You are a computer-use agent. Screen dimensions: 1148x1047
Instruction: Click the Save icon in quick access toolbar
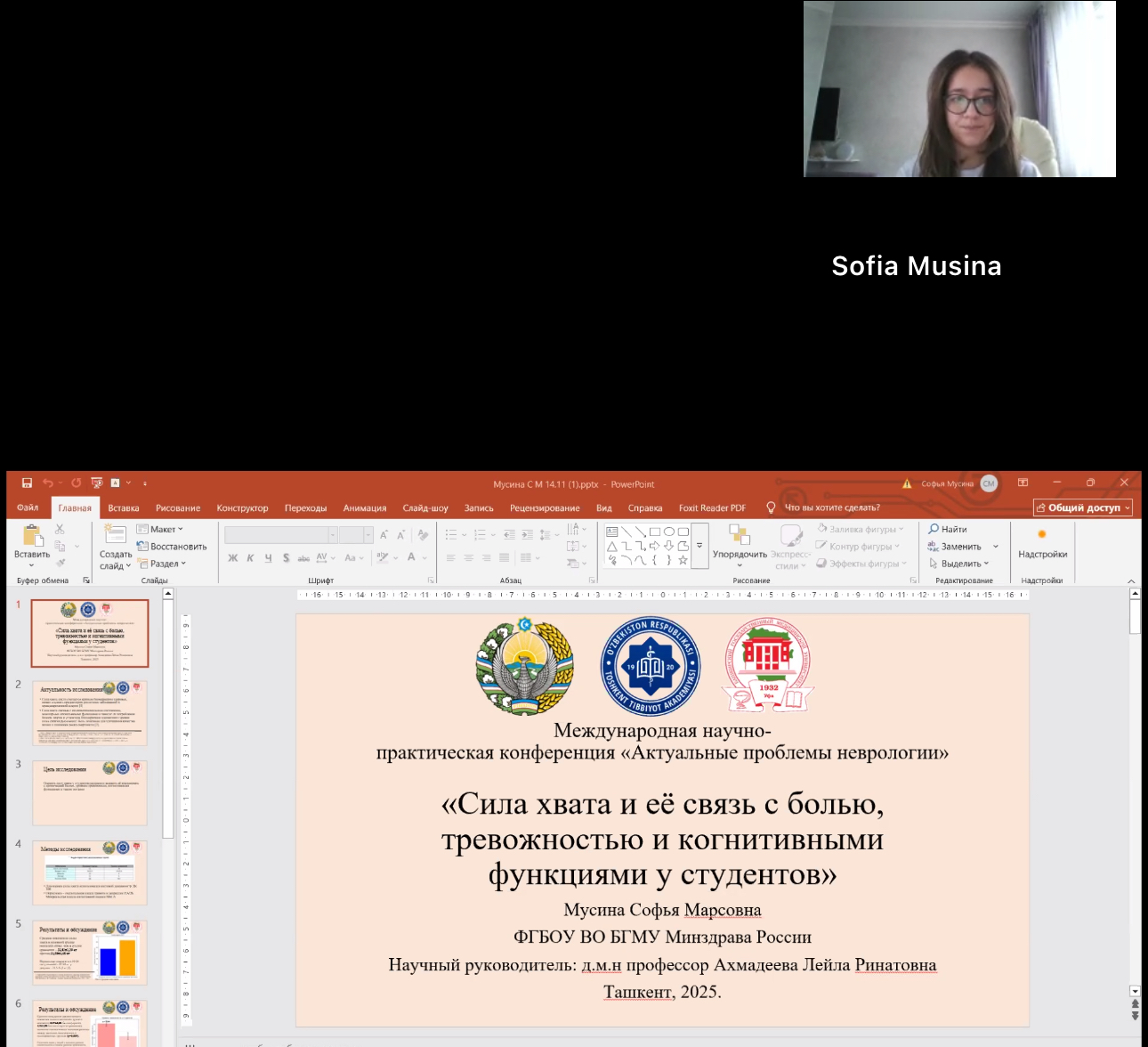point(27,483)
